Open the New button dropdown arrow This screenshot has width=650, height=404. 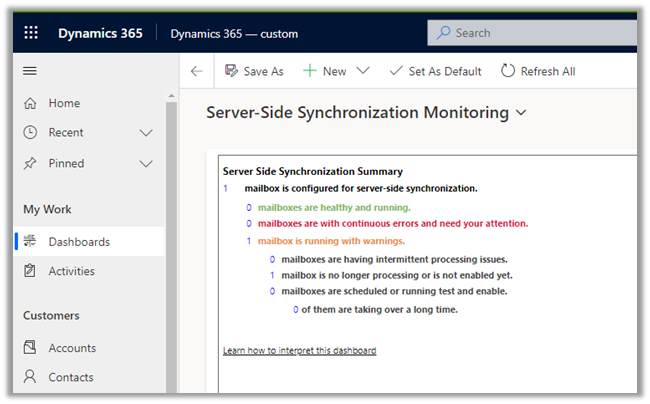tap(362, 71)
